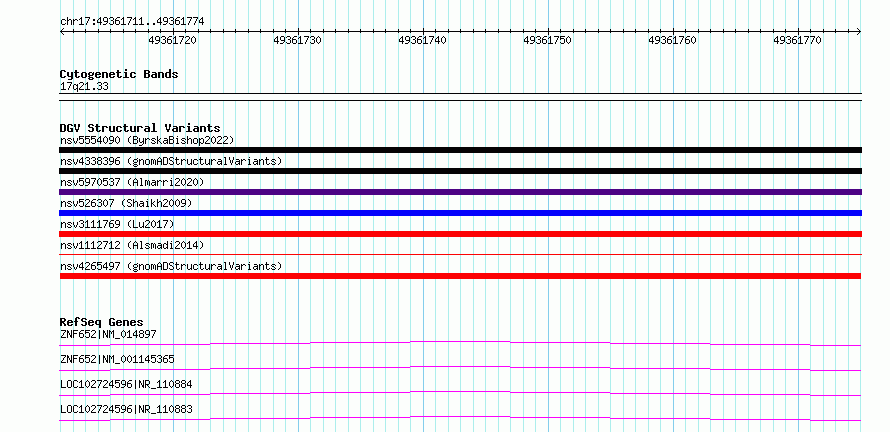
Task: Click the chr17:49361711..49361774 coordinate label
Action: (132, 22)
